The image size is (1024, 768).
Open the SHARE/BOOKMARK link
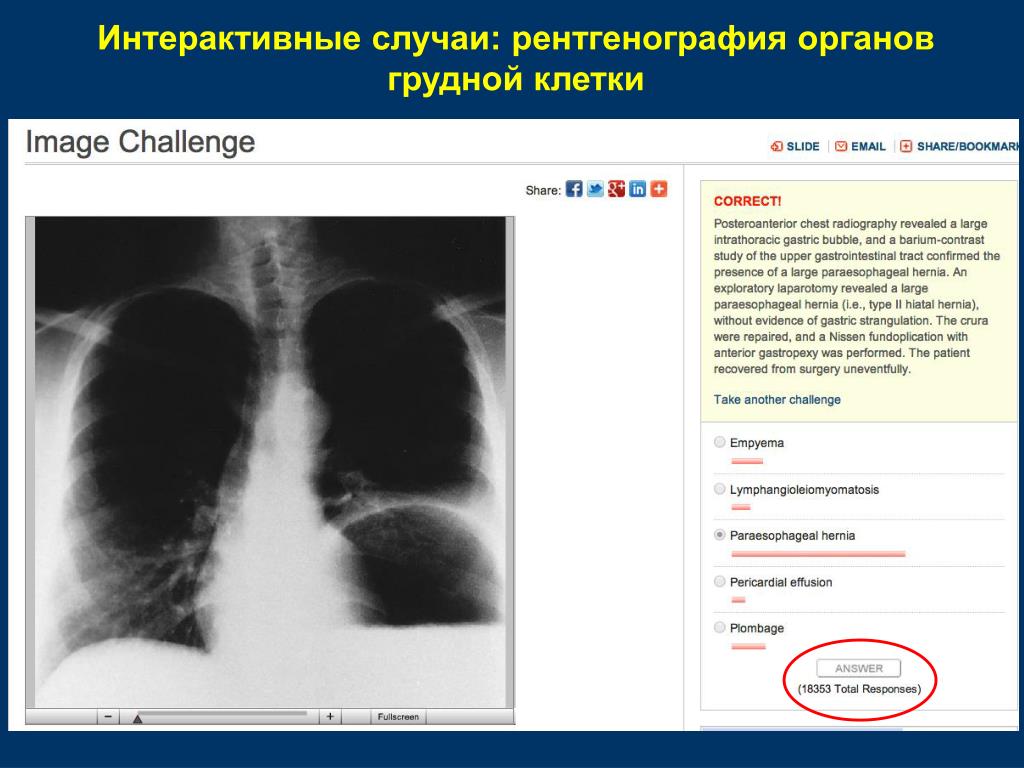pyautogui.click(x=968, y=146)
